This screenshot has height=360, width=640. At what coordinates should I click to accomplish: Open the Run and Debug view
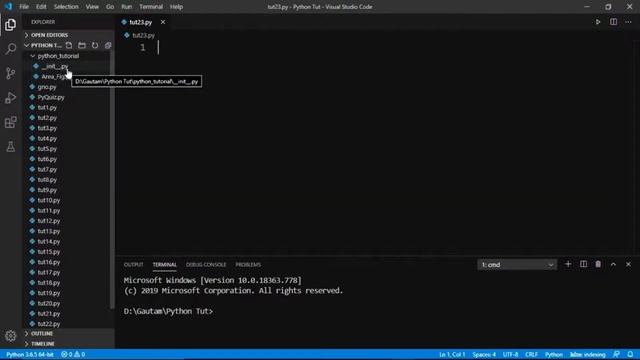pos(11,98)
